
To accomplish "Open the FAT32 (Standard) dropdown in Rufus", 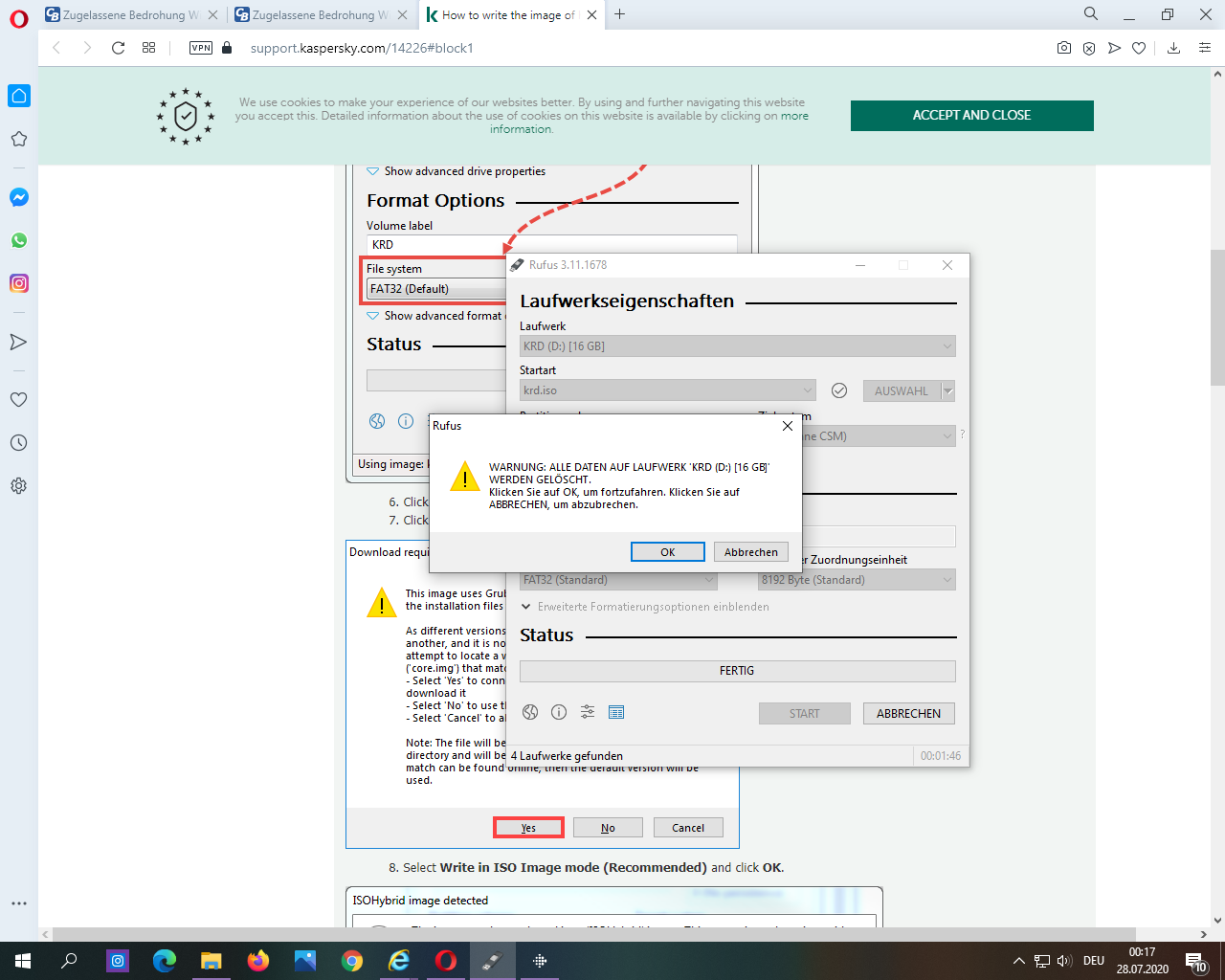I will pyautogui.click(x=618, y=580).
